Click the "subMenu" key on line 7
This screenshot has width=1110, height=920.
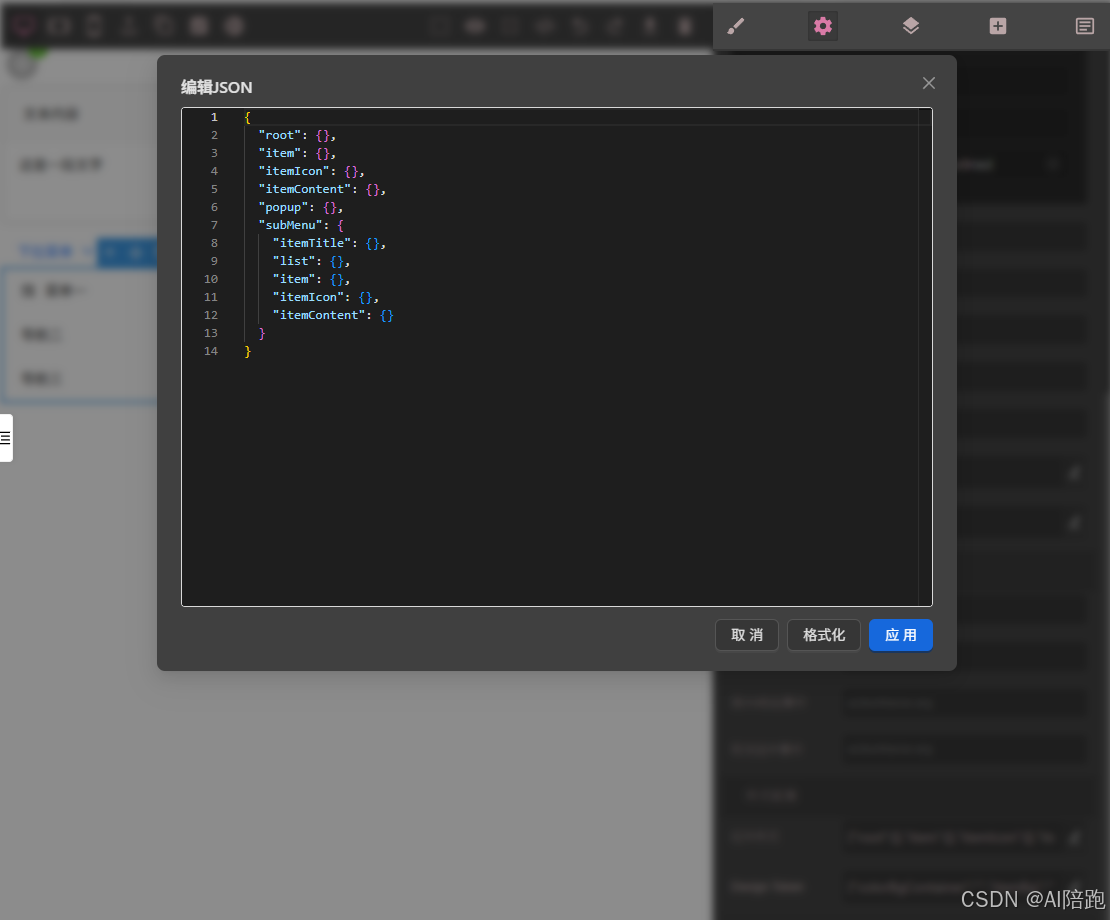[290, 225]
